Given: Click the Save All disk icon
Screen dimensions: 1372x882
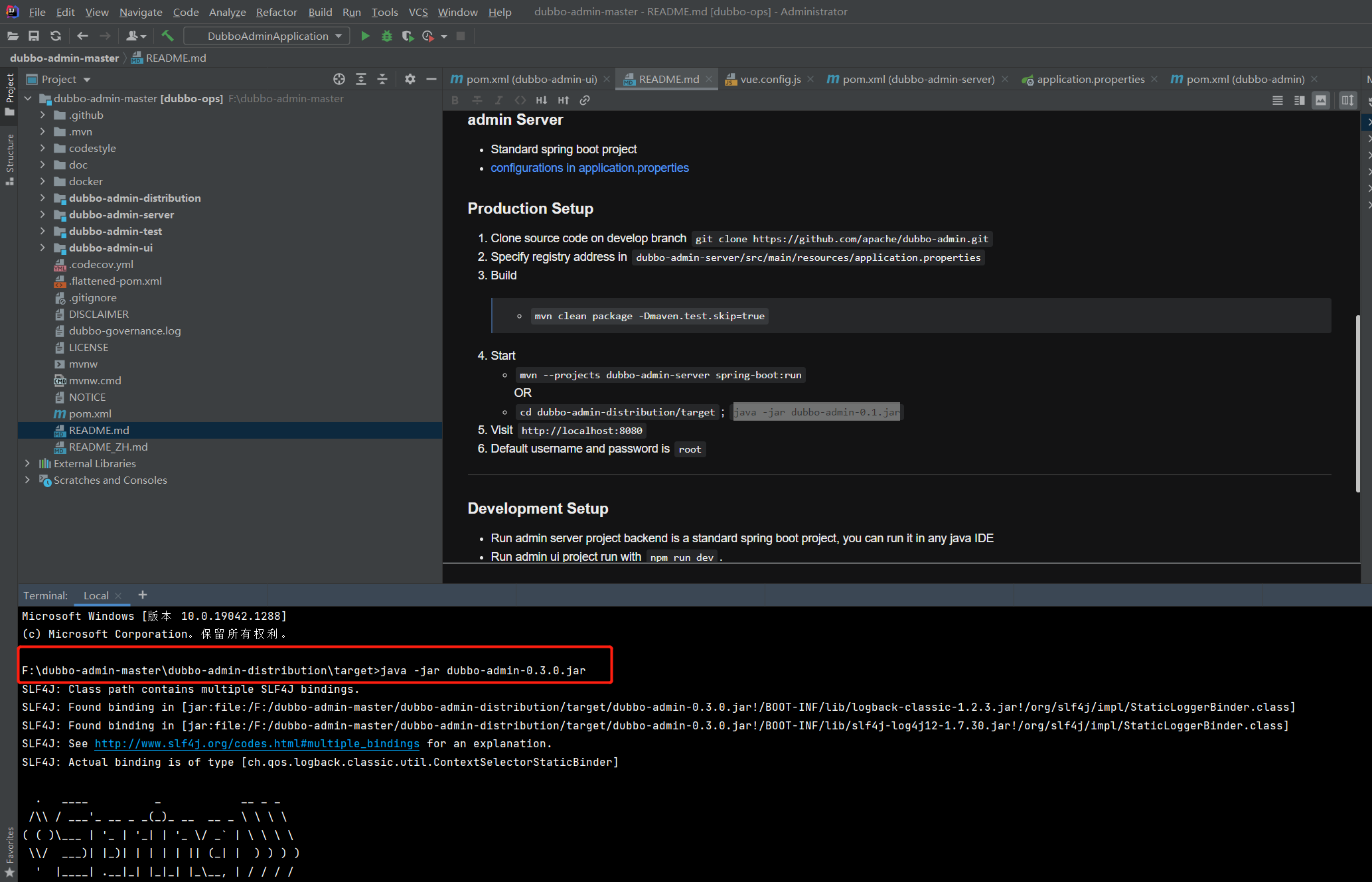Looking at the screenshot, I should pos(34,36).
